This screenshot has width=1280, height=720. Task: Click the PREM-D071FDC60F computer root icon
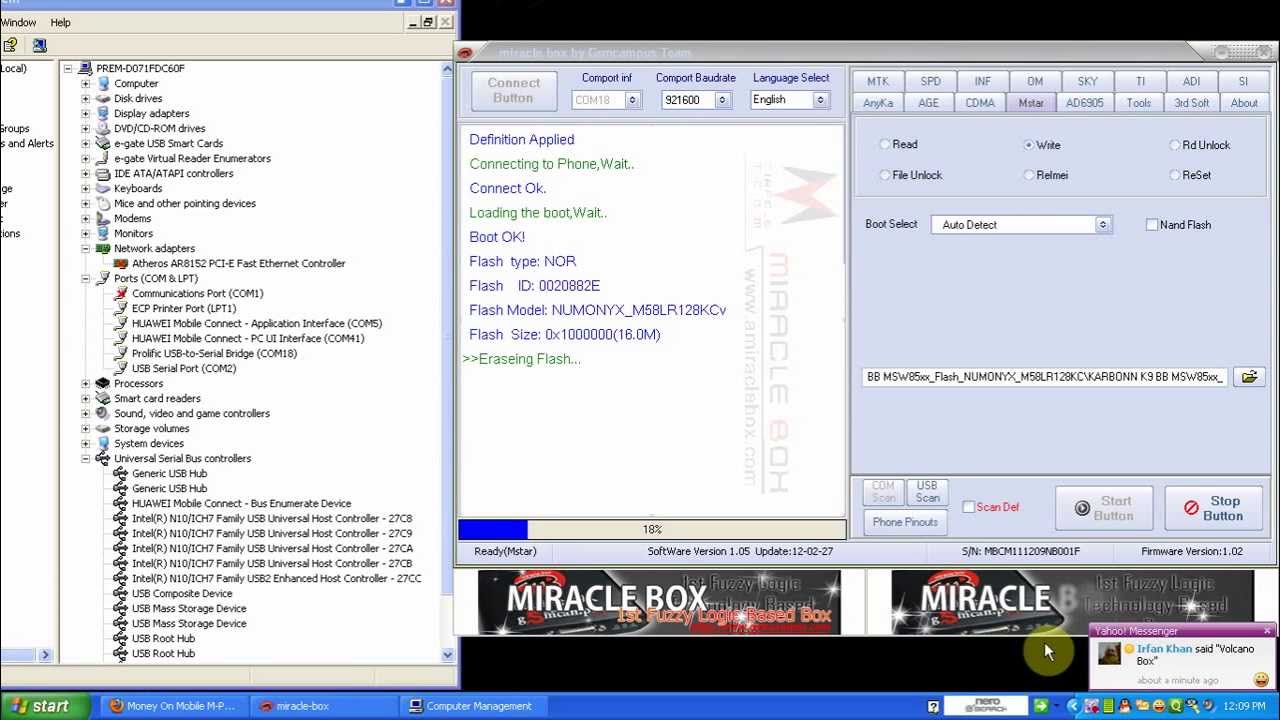pos(84,68)
